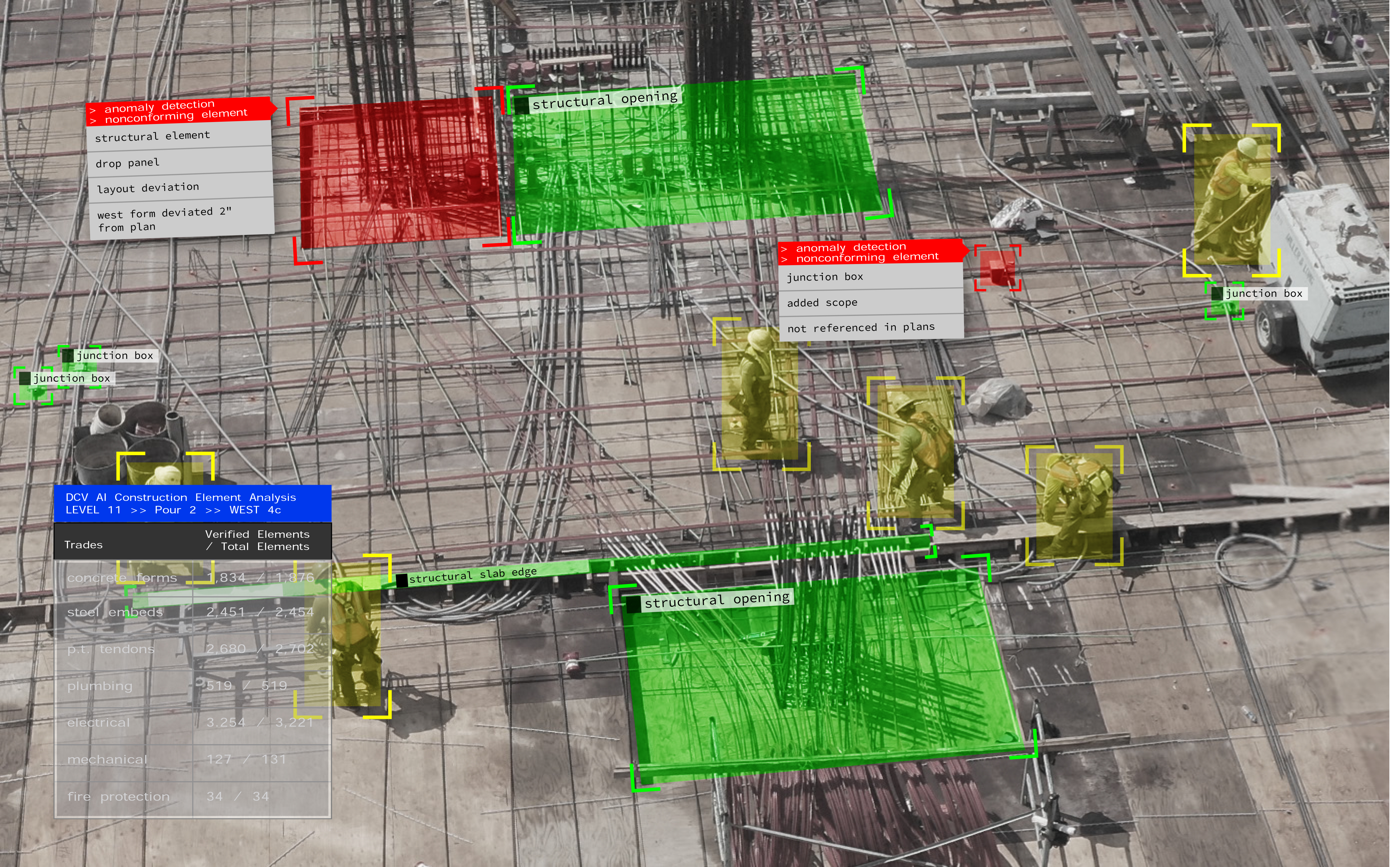This screenshot has width=1400, height=867.
Task: Click the small red junction box anomaly marker
Action: [x=997, y=268]
